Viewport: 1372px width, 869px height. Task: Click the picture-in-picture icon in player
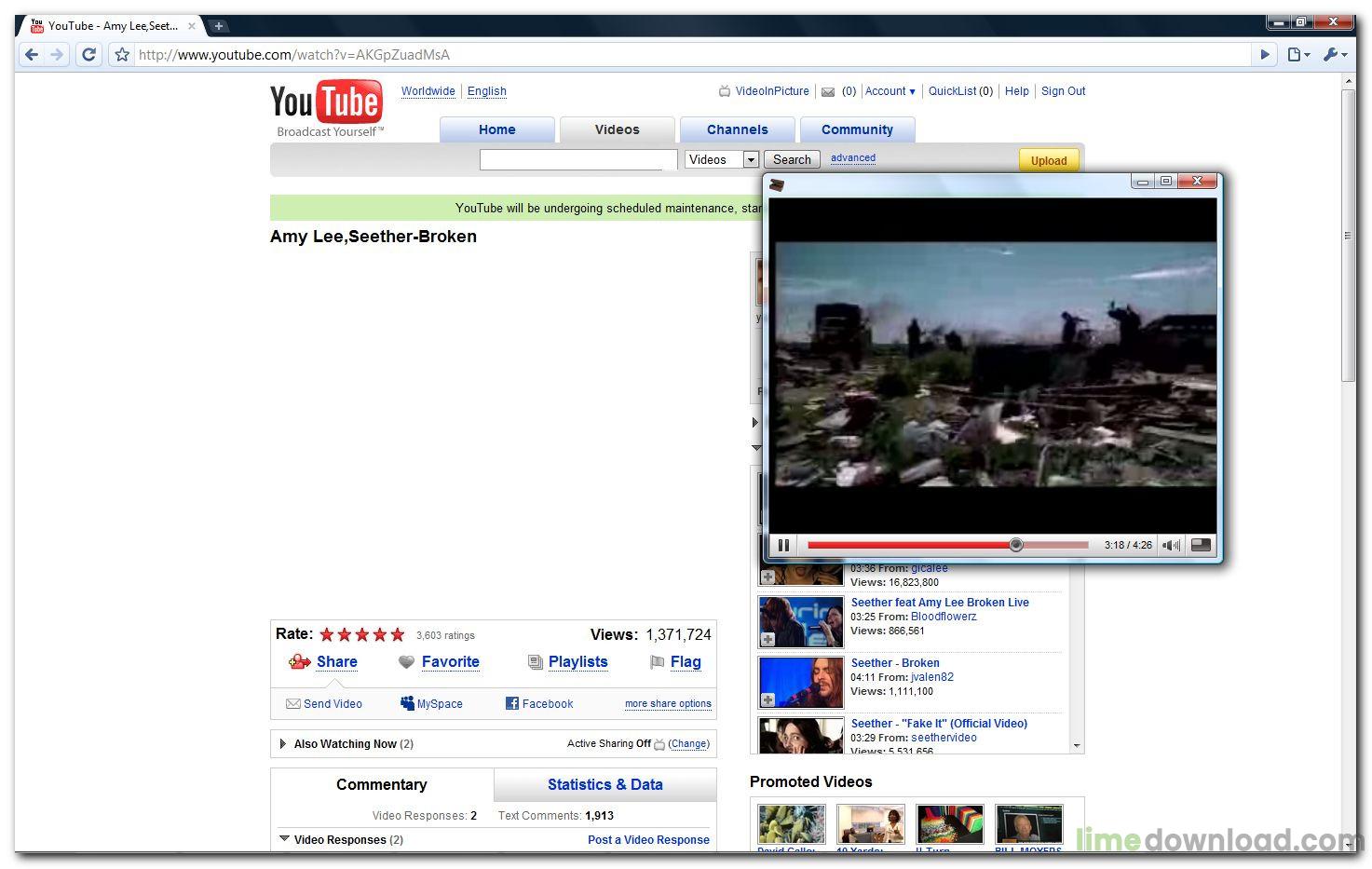[1201, 545]
